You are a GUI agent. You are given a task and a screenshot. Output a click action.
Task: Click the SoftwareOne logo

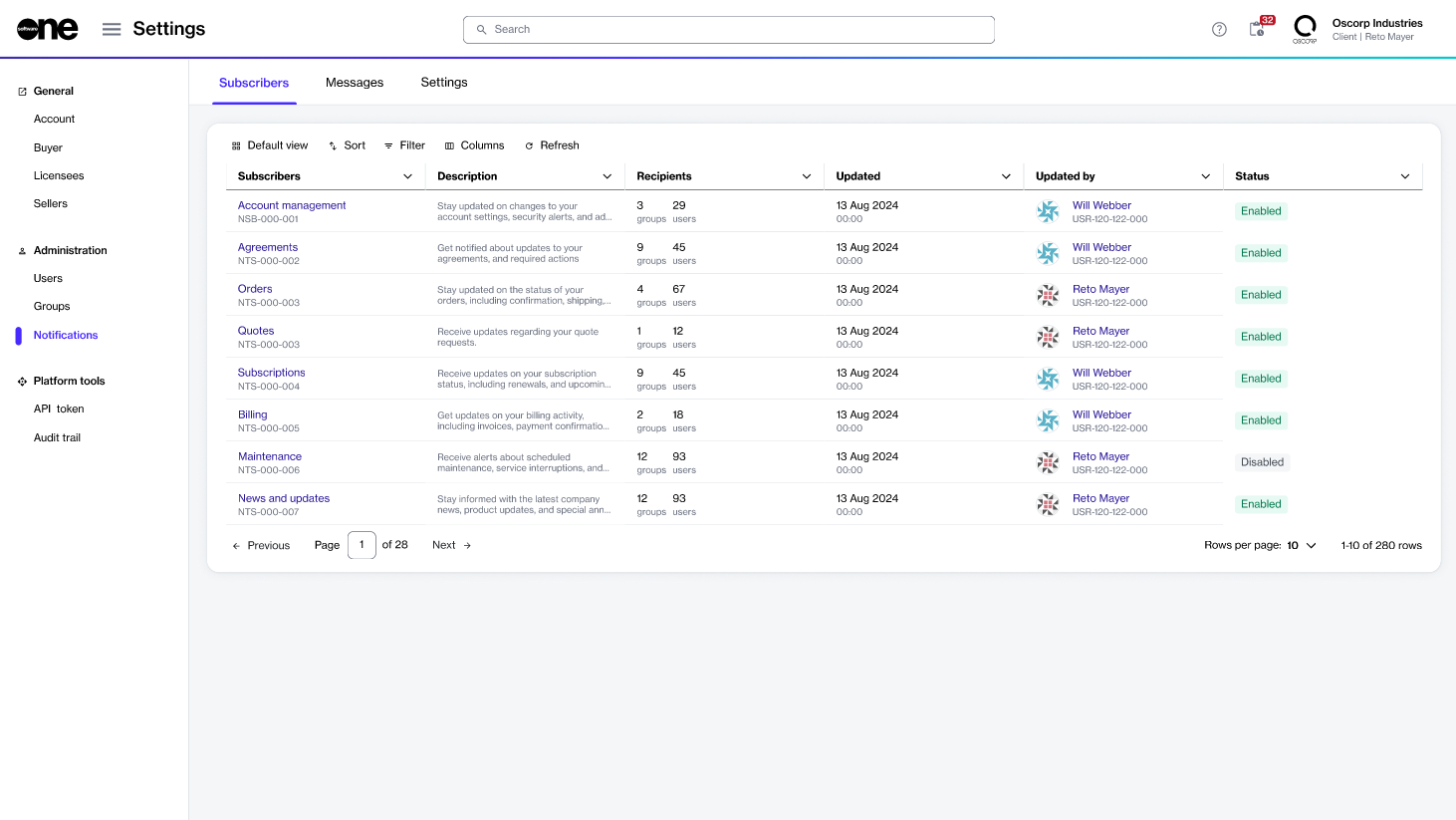[x=47, y=30]
